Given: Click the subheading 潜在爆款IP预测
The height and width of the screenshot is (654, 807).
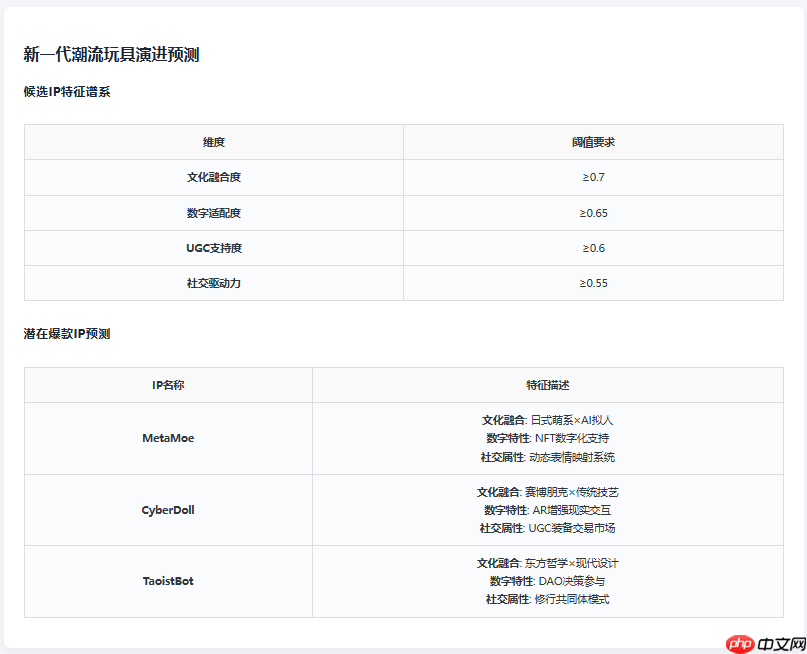Looking at the screenshot, I should pos(67,333).
